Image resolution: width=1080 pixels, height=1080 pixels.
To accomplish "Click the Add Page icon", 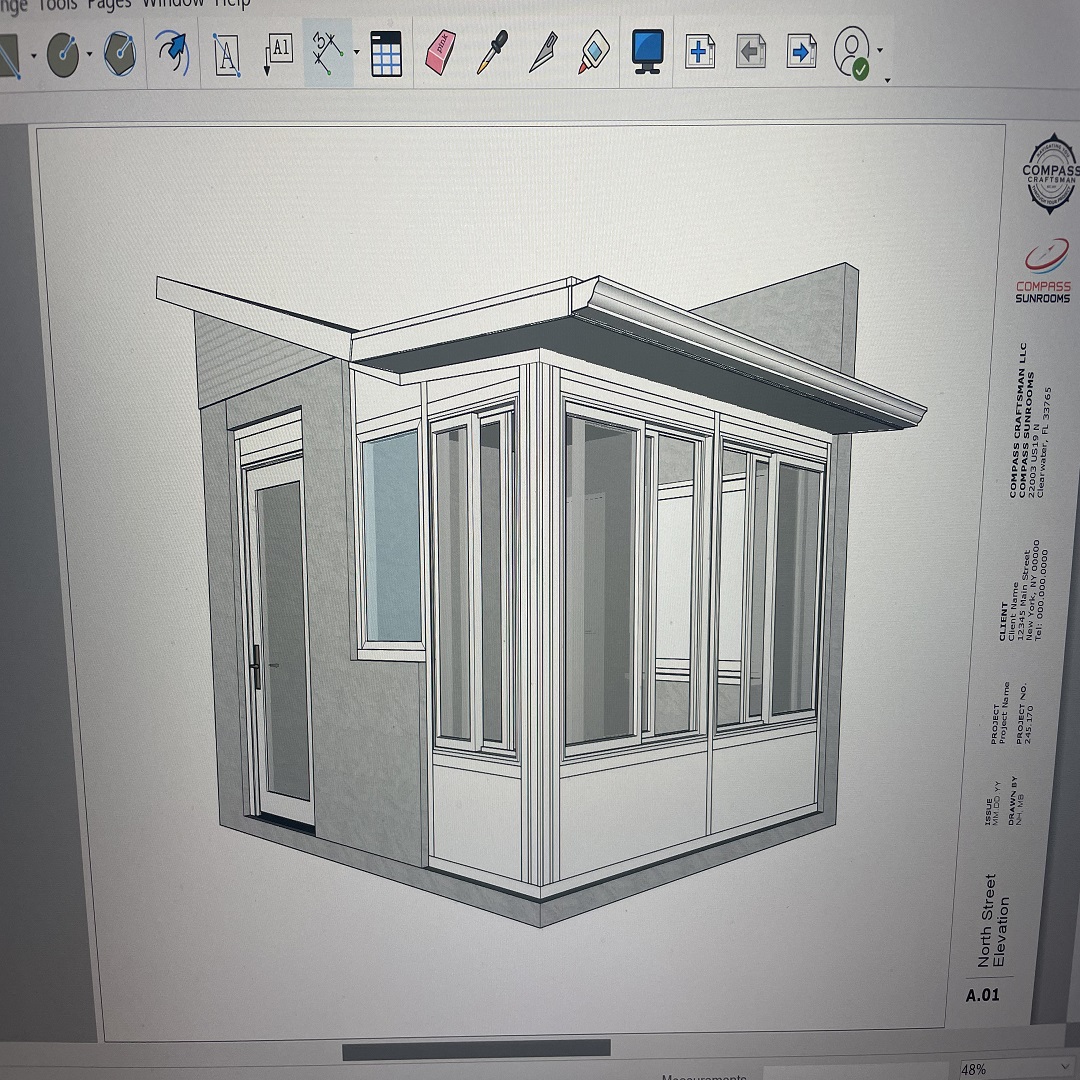I will pyautogui.click(x=700, y=51).
